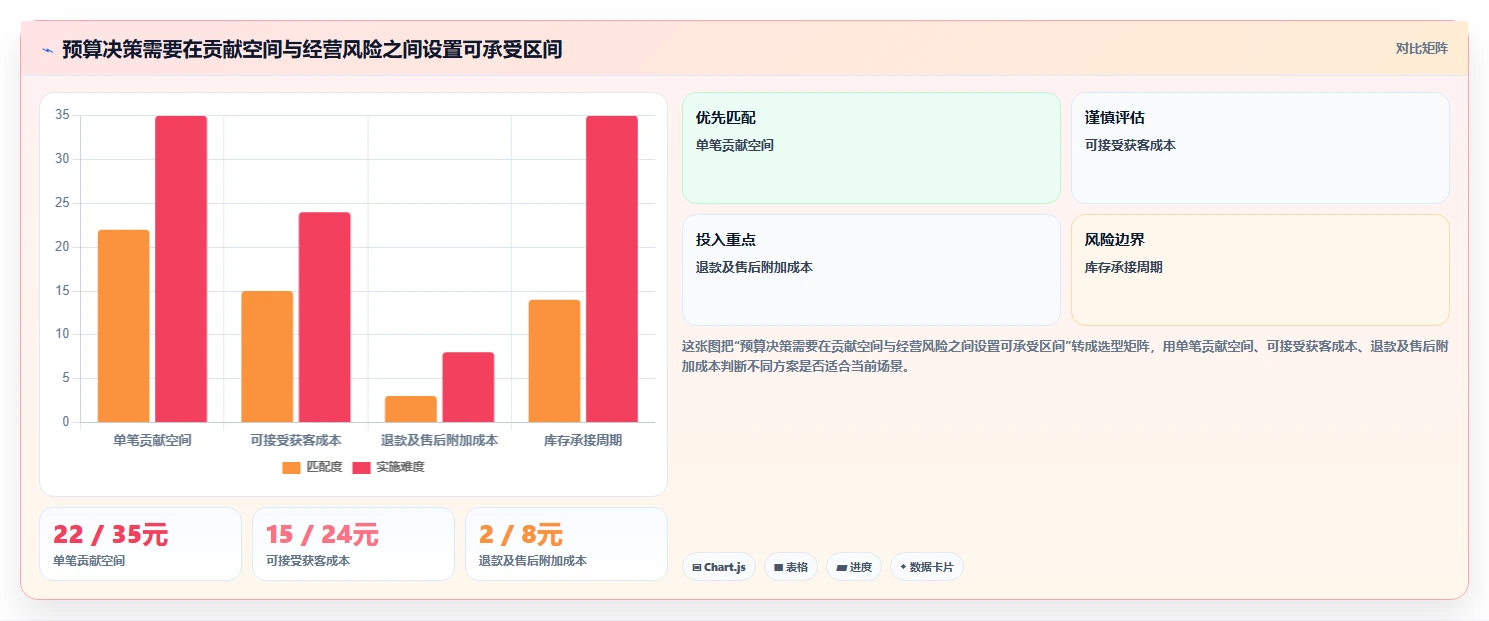Click the y-axis value 20
Screen dimensions: 1489x621
(62, 247)
